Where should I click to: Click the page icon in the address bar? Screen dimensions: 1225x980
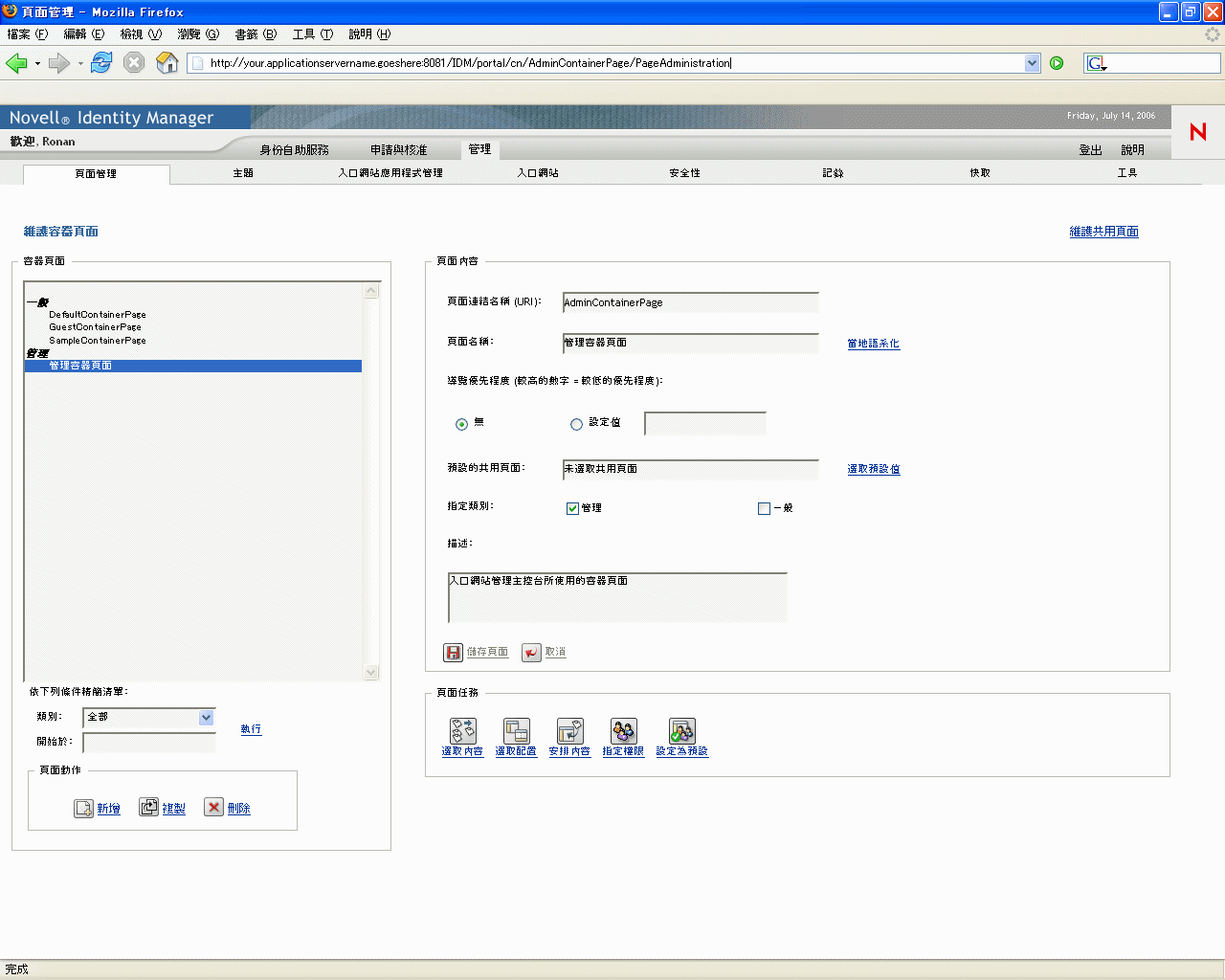coord(197,63)
